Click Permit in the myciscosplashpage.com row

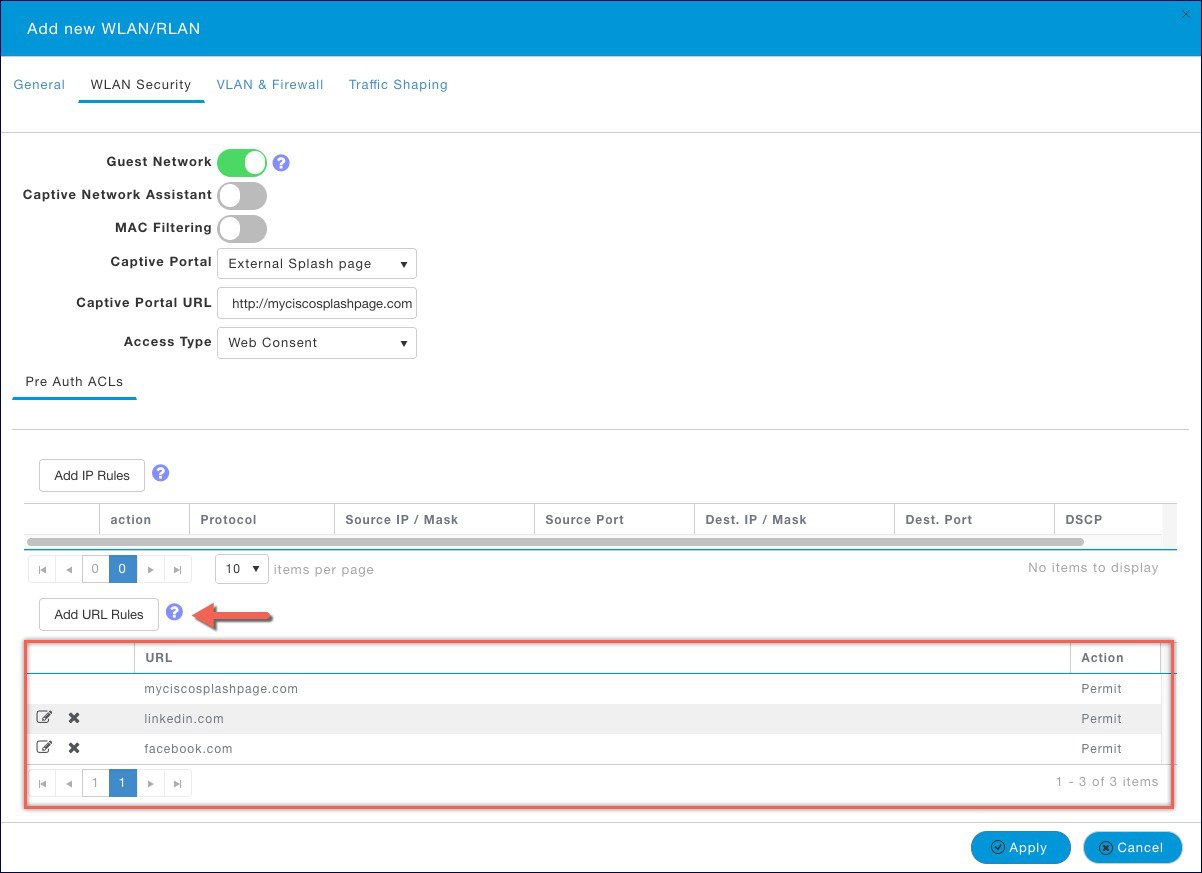1101,689
